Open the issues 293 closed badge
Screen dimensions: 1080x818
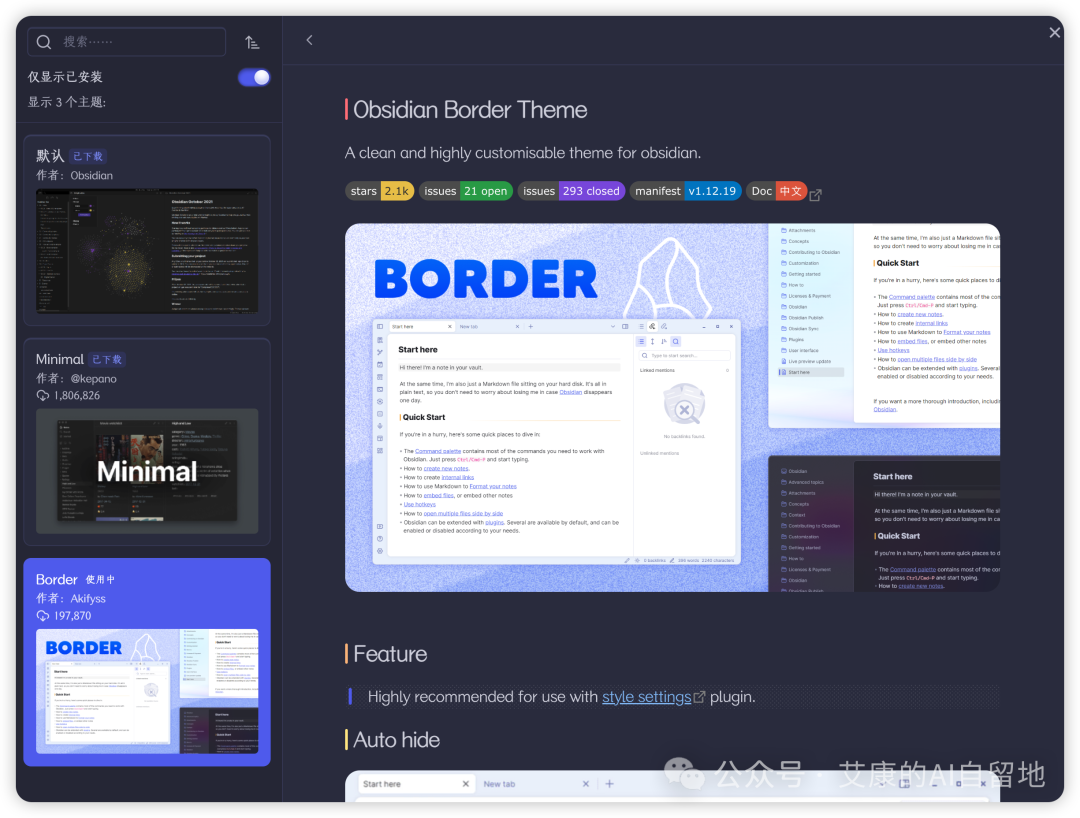click(571, 191)
